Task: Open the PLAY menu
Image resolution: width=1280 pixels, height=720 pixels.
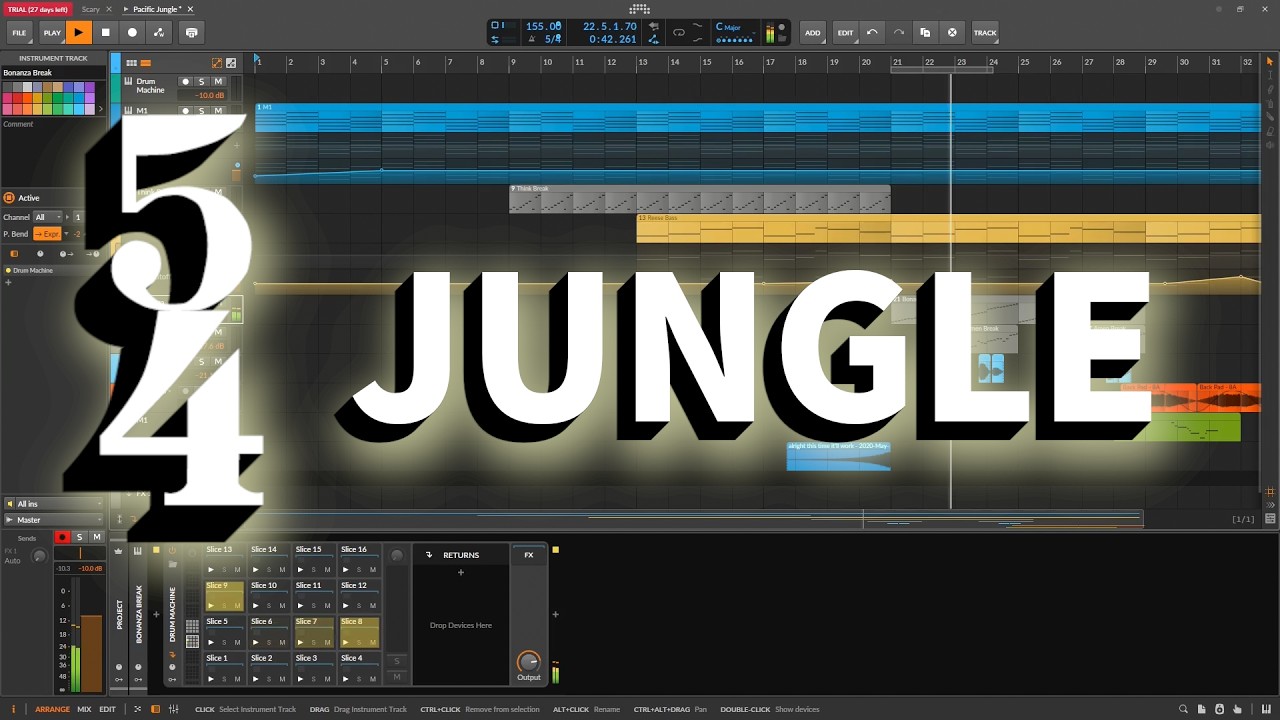Action: coord(52,32)
